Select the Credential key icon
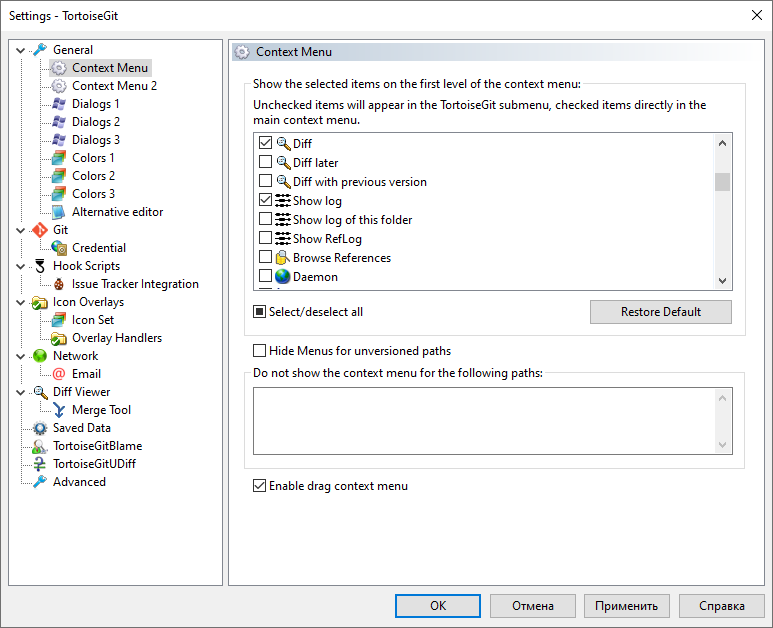Screen dimensions: 773x628 pos(59,248)
